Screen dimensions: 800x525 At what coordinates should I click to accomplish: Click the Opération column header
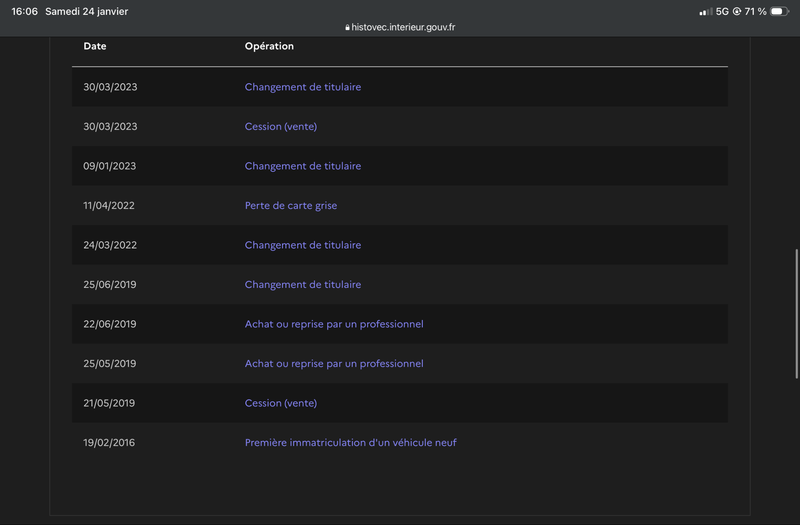[269, 46]
